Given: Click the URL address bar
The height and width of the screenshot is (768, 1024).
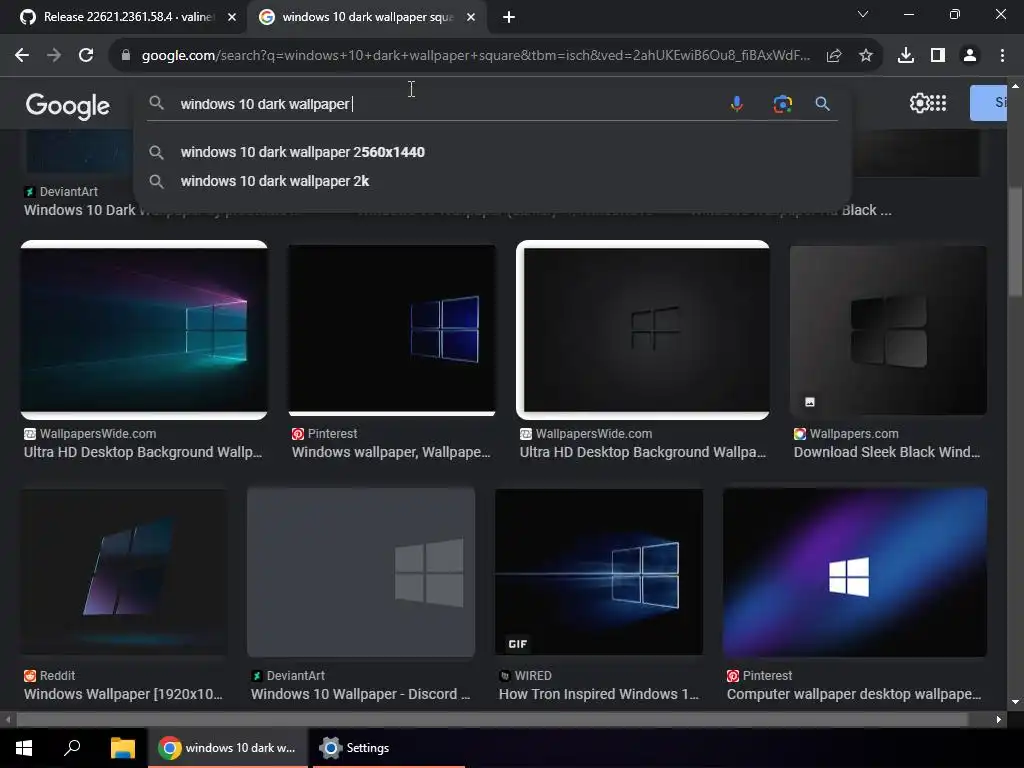Looking at the screenshot, I should (x=475, y=56).
